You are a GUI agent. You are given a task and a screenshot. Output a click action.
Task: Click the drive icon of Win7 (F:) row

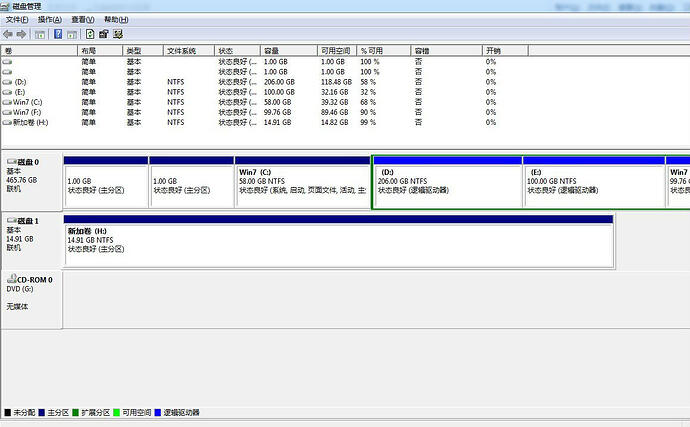pyautogui.click(x=7, y=113)
